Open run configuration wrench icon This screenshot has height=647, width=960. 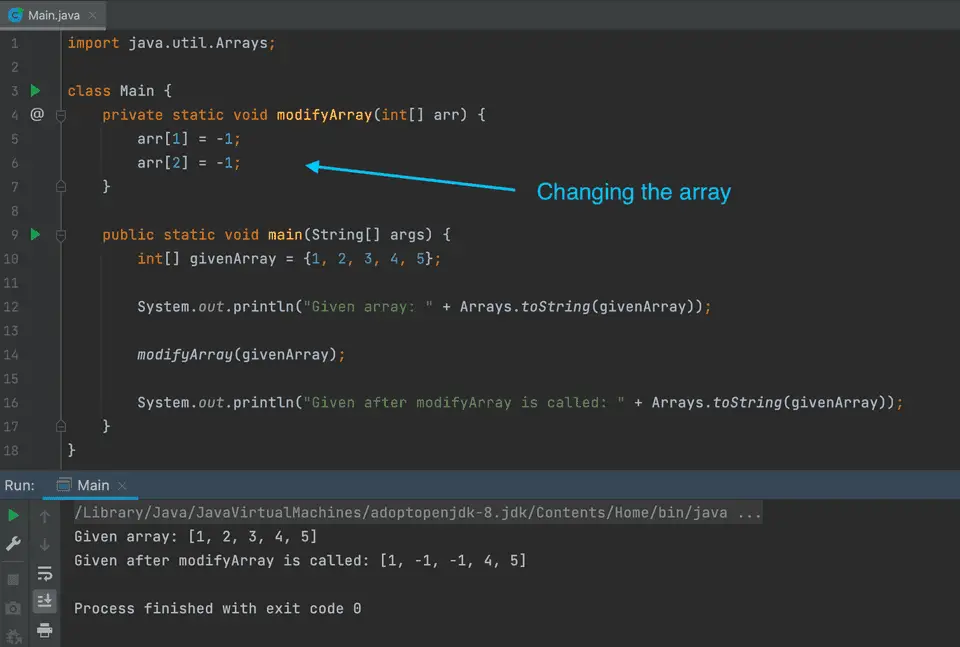(13, 544)
